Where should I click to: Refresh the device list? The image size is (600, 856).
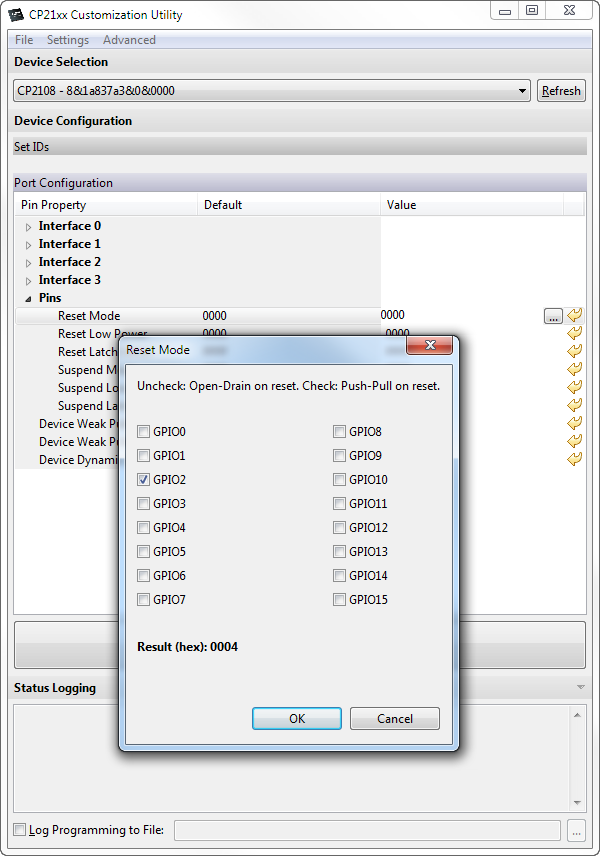561,91
